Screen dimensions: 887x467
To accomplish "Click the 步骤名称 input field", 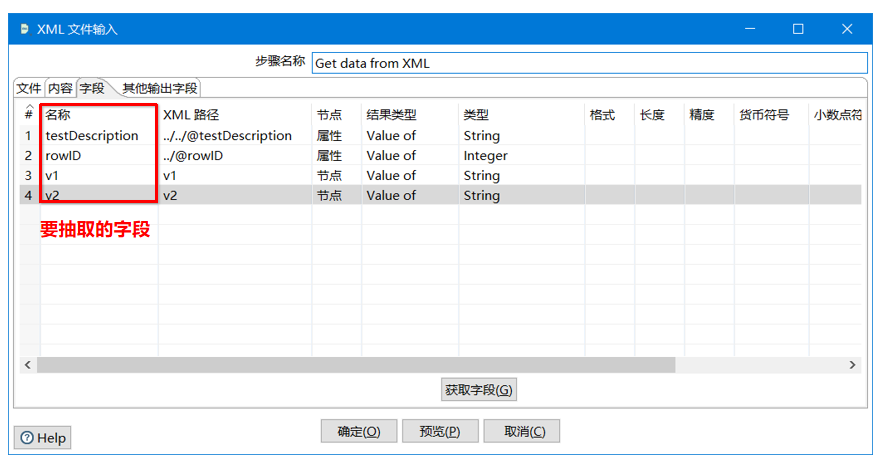I will [x=589, y=63].
